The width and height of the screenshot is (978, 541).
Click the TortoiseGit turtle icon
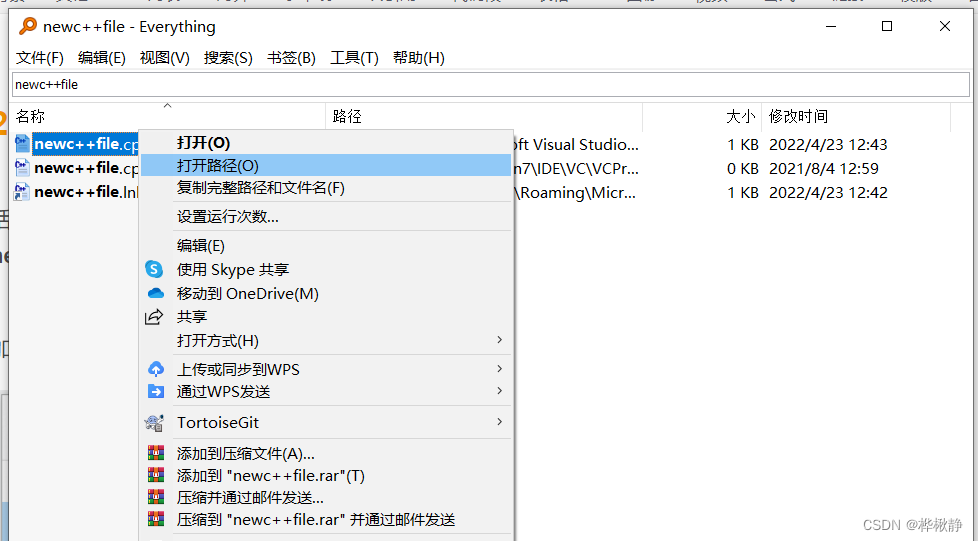pyautogui.click(x=154, y=422)
